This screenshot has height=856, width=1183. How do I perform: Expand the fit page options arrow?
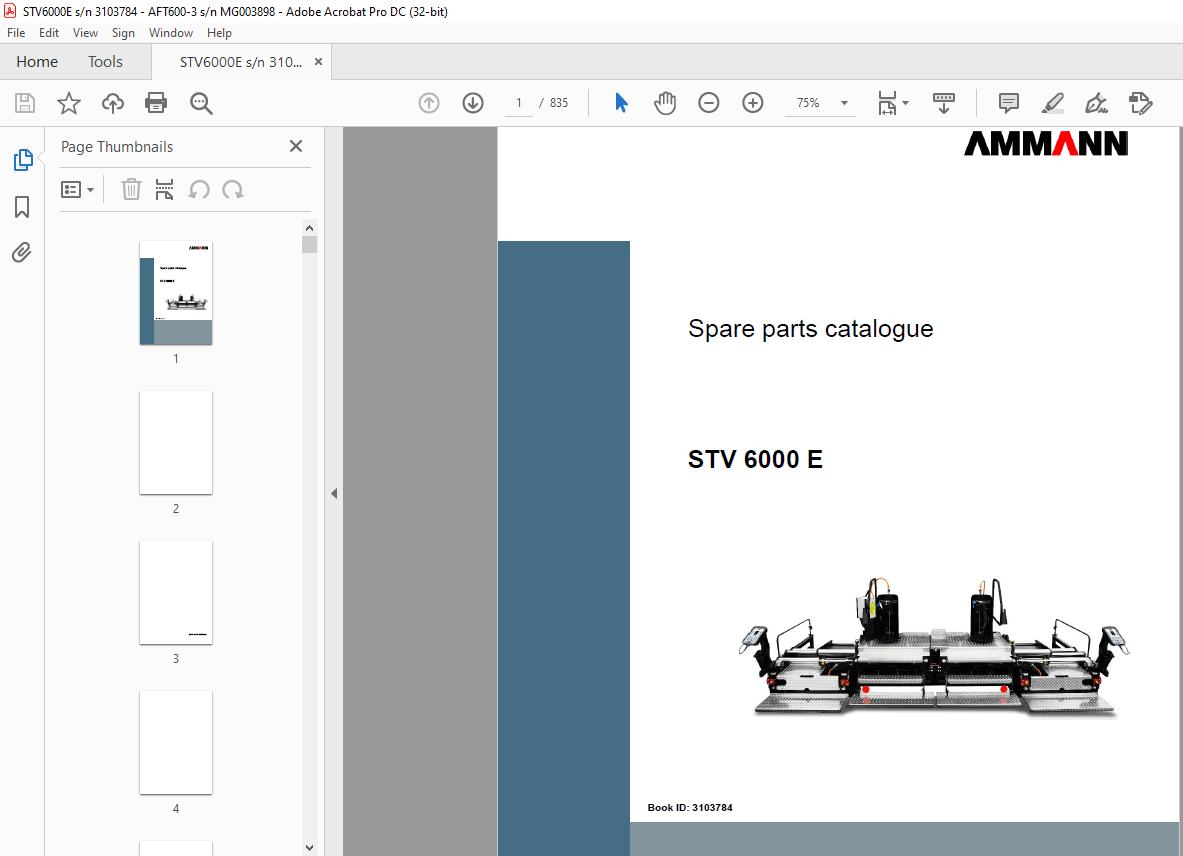tap(905, 103)
